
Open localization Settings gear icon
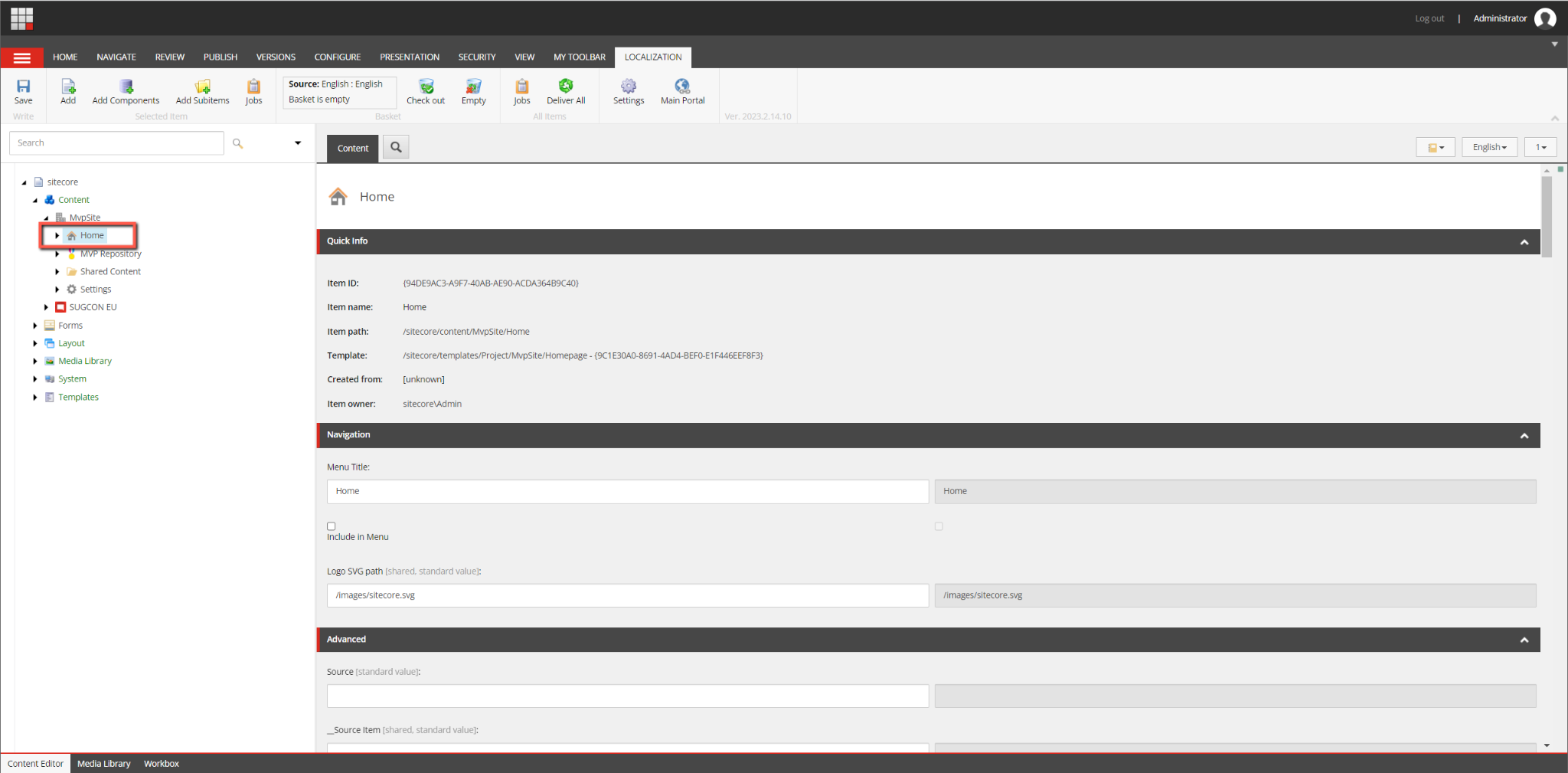(x=629, y=92)
